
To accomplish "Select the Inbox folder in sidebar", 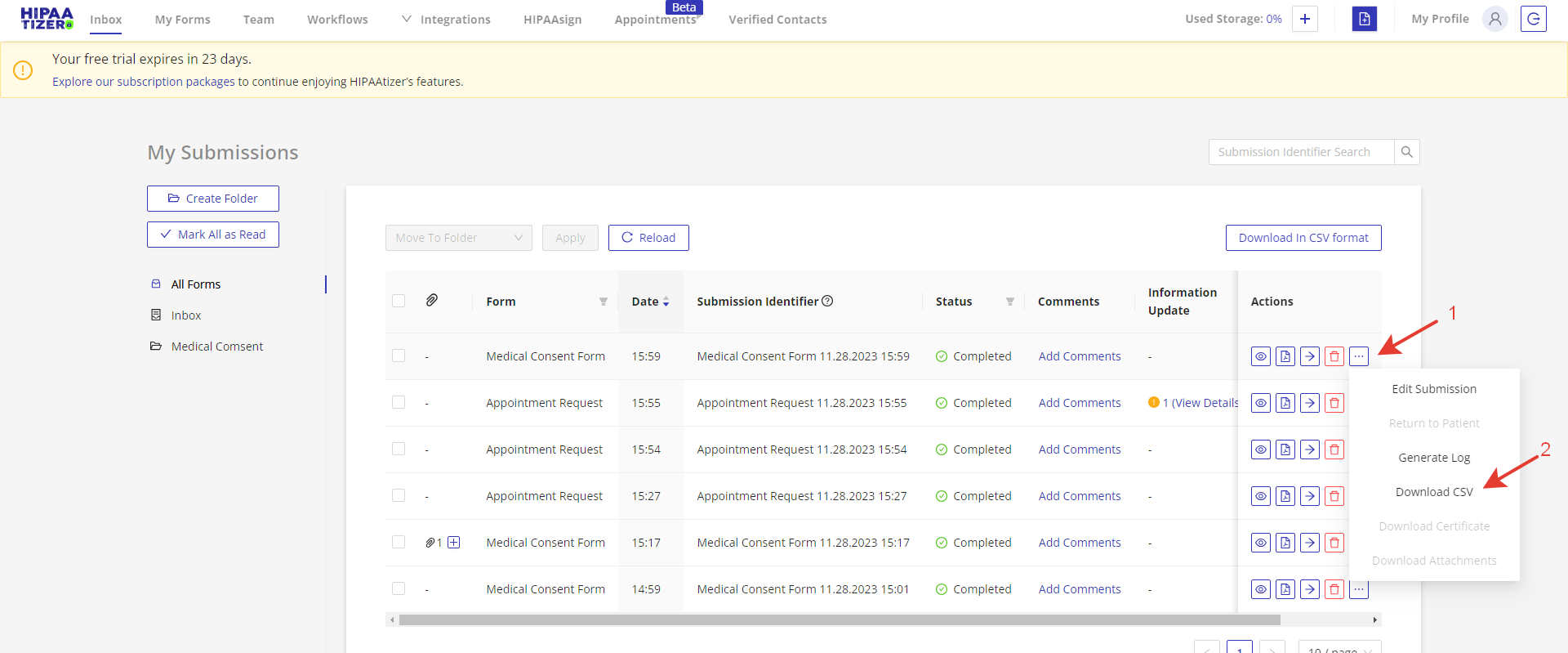I will pyautogui.click(x=186, y=315).
